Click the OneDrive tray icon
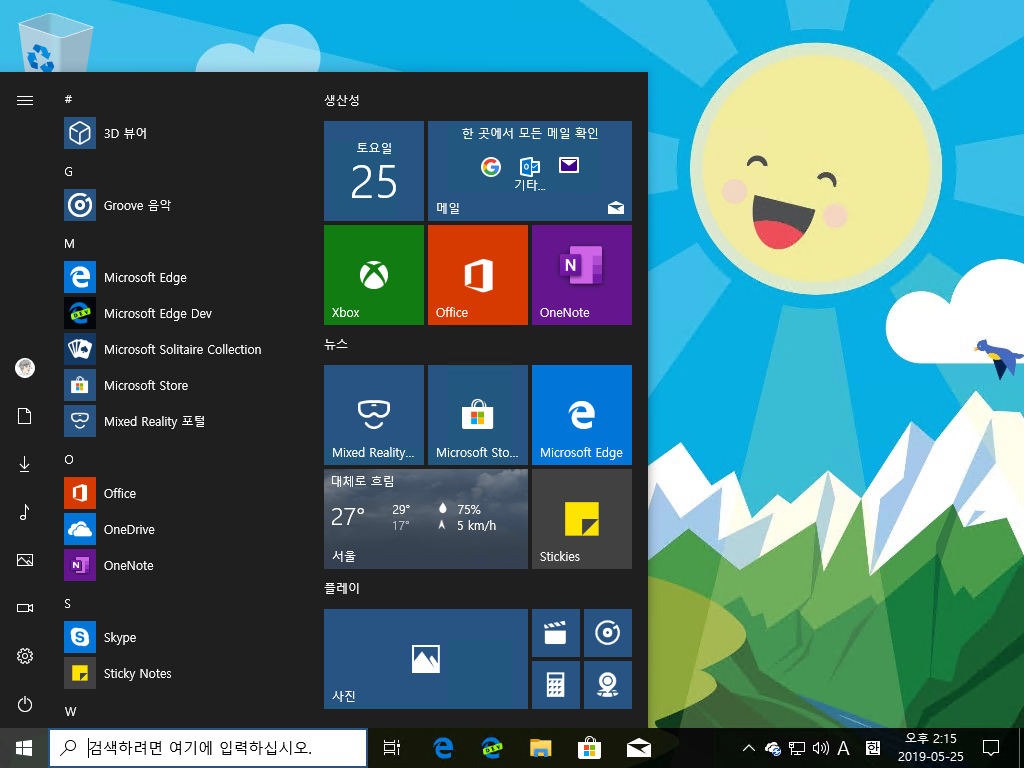 [773, 748]
